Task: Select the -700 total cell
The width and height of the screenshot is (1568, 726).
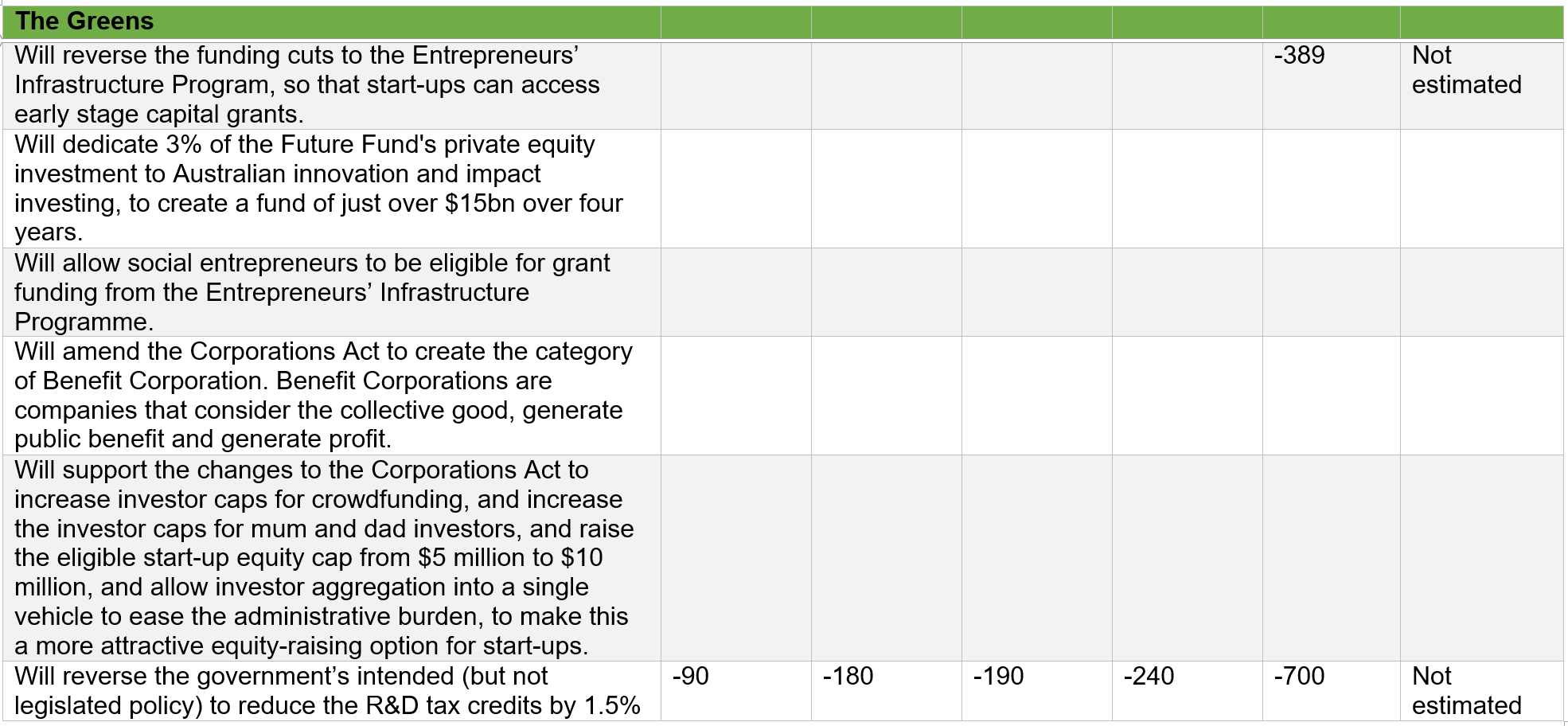Action: tap(1299, 677)
